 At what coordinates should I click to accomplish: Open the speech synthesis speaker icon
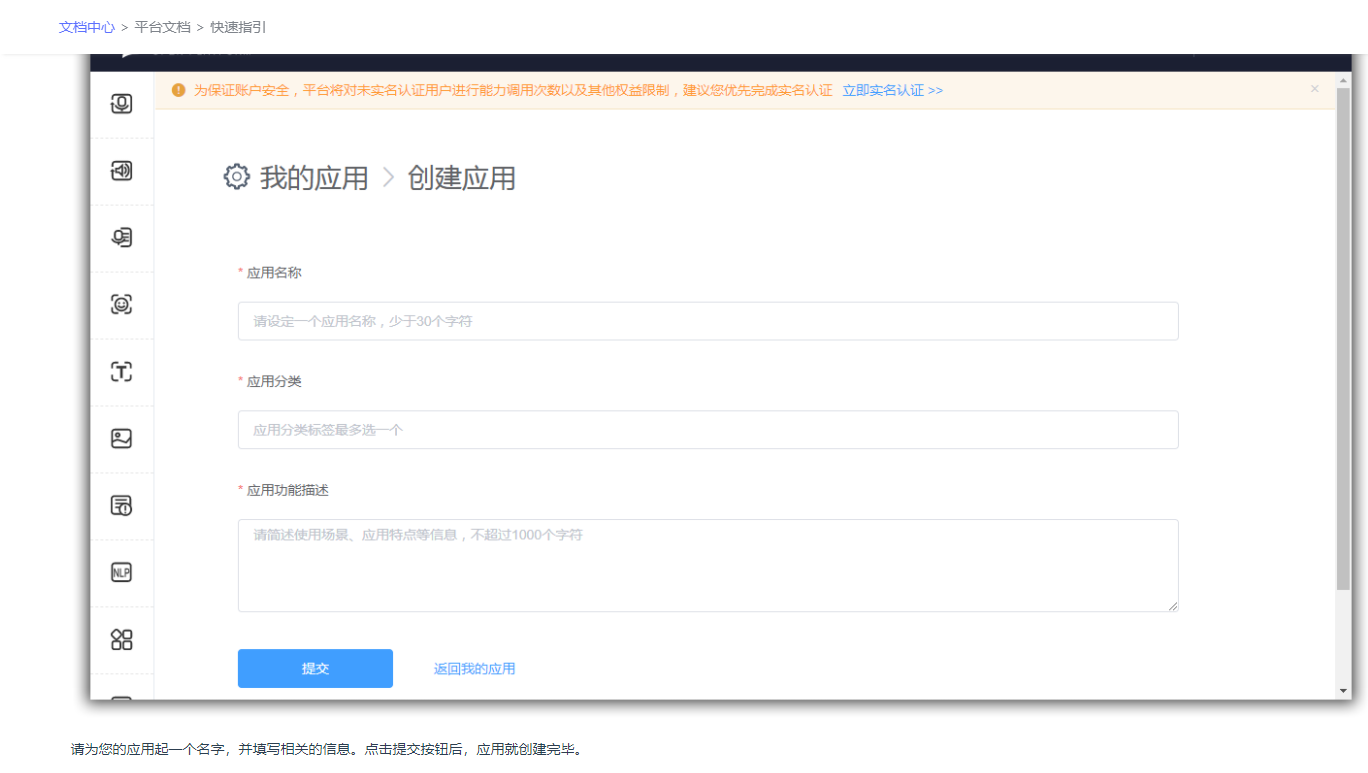(121, 171)
